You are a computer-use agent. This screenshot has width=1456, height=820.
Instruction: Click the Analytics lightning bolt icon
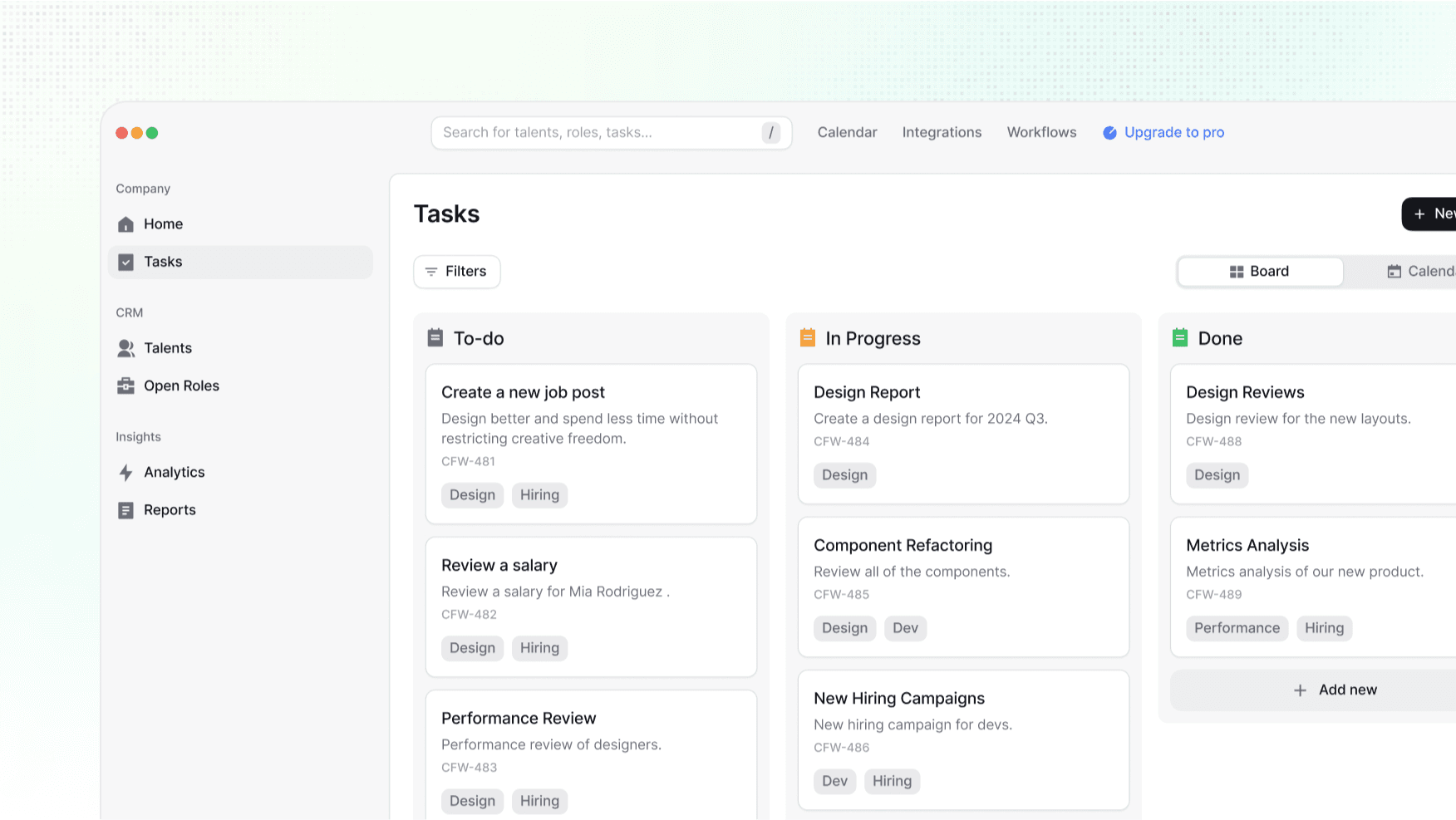click(125, 473)
